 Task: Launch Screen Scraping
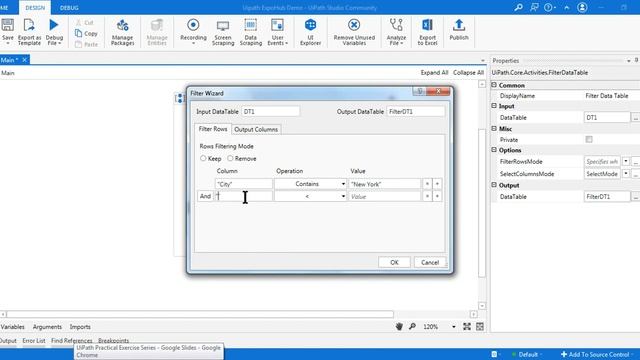223,32
